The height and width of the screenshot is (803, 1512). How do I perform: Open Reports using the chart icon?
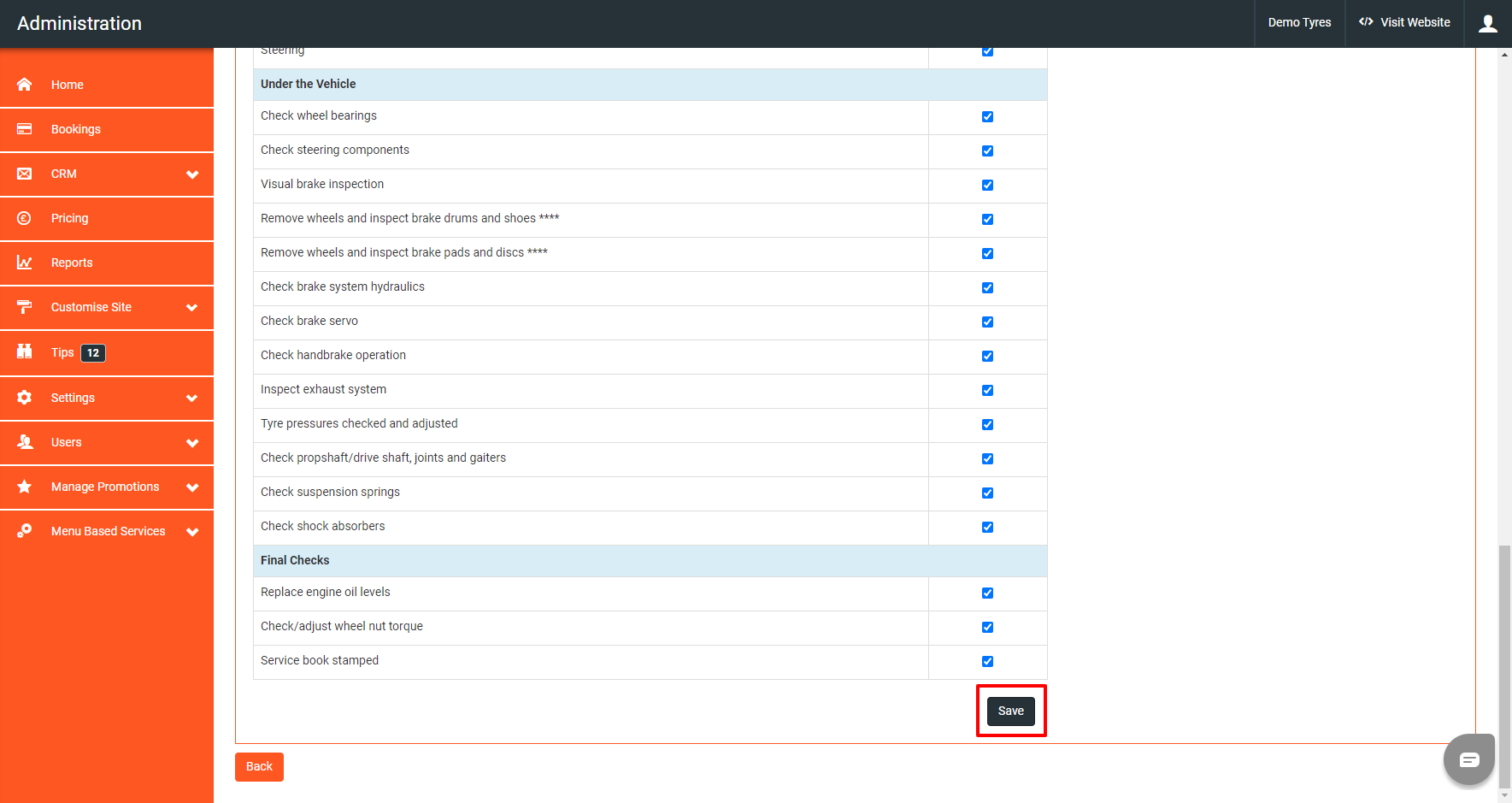coord(24,263)
